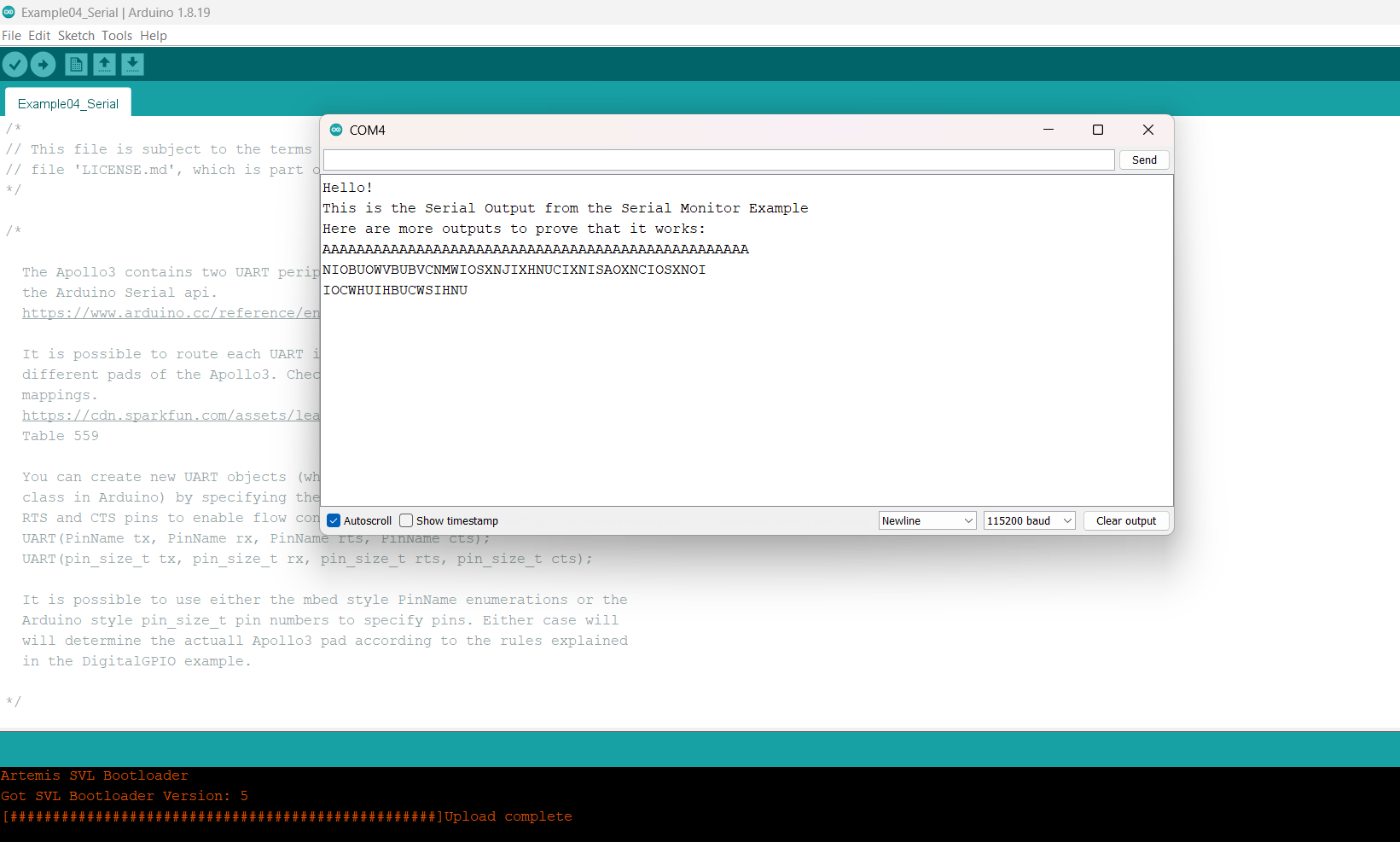Screen dimensions: 1400x842
Task: Click the 'Hello!' output line
Action: point(348,188)
